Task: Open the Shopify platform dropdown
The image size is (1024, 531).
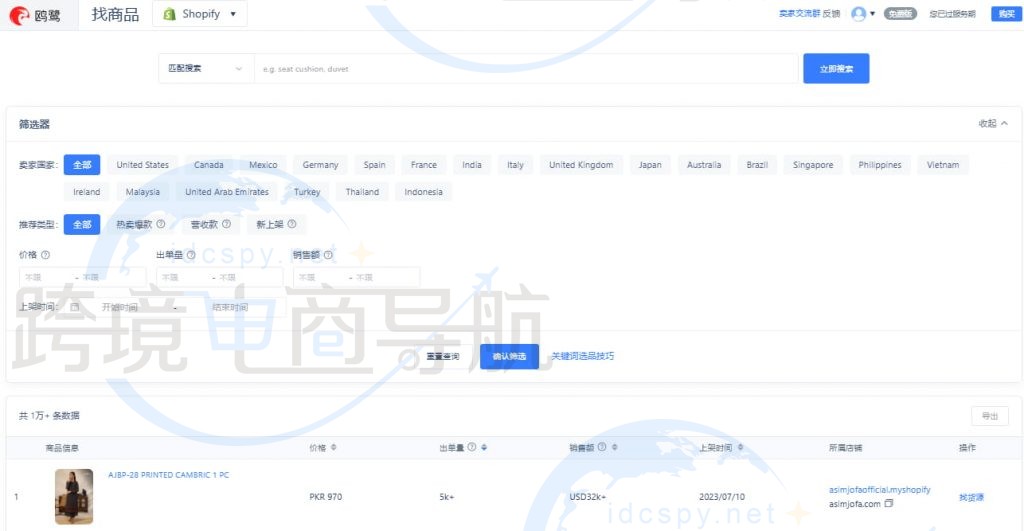Action: [x=200, y=14]
